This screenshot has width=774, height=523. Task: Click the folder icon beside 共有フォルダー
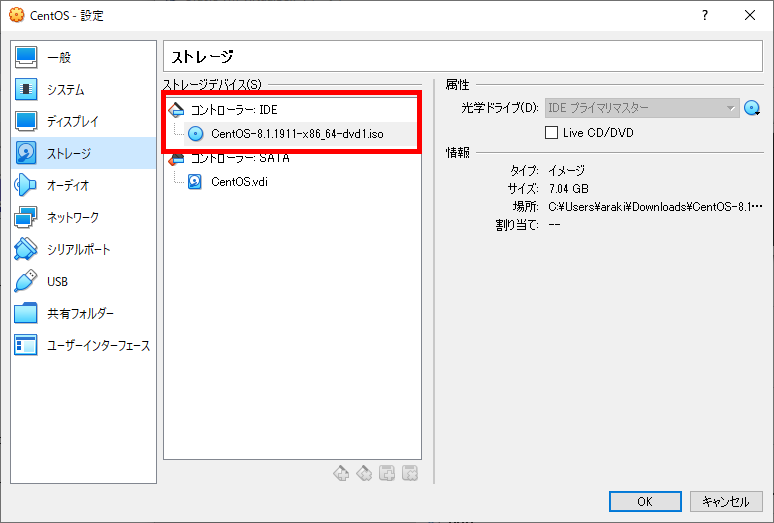point(26,313)
